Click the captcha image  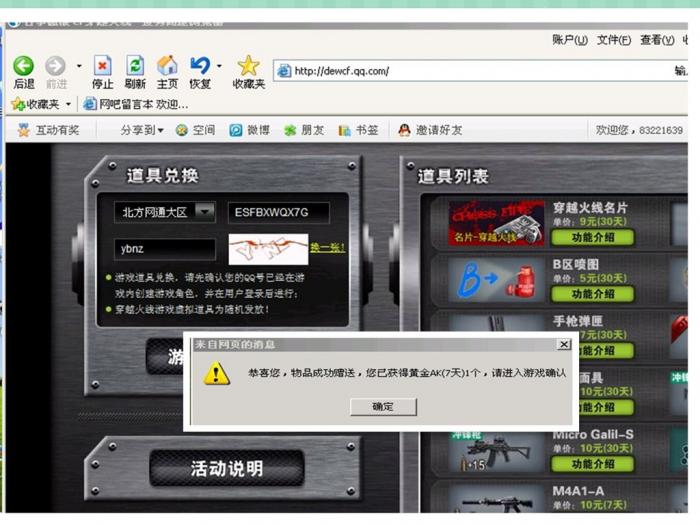268,249
